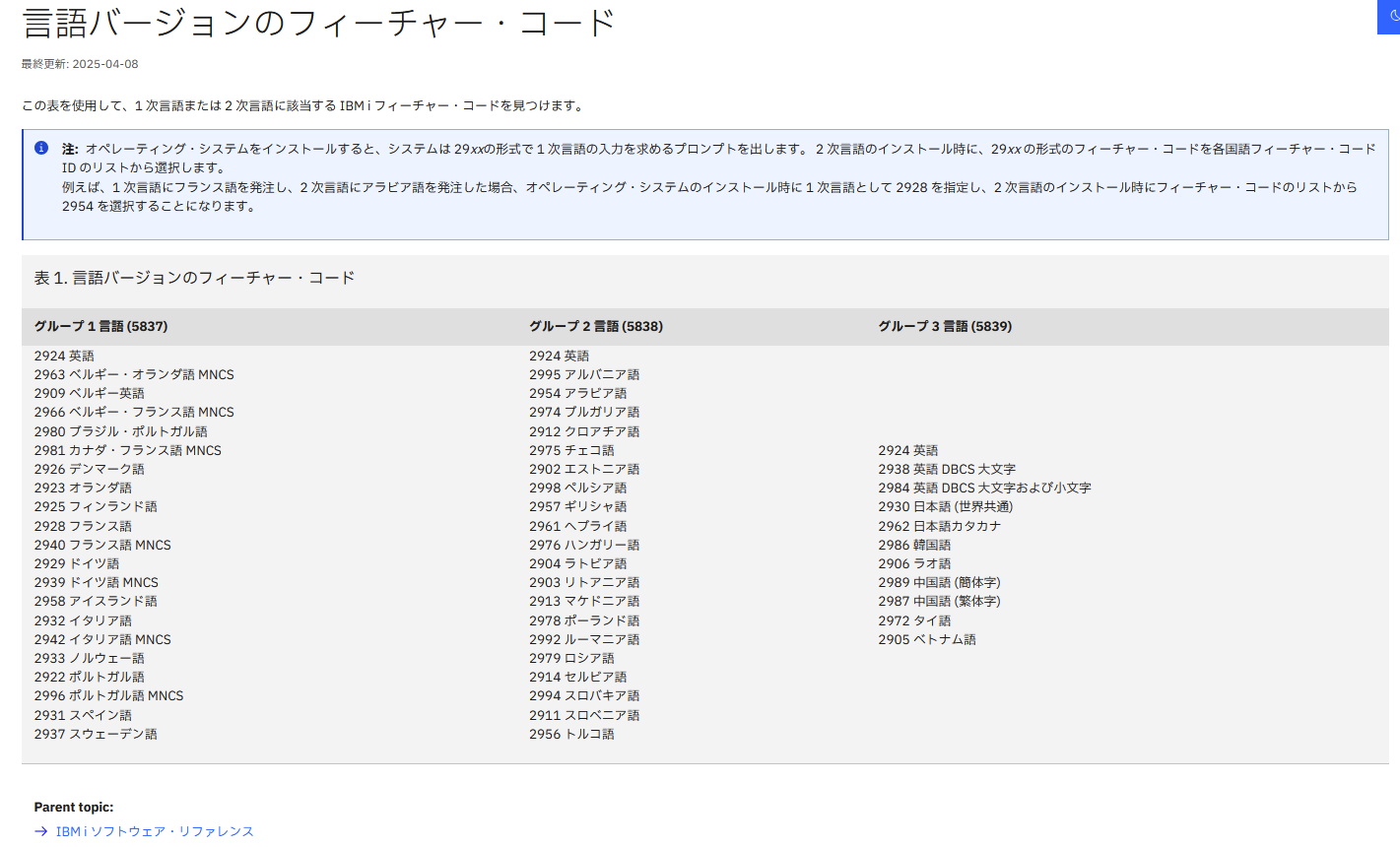Click 2937 スウェーデン語 entry
1400x847 pixels.
96,734
